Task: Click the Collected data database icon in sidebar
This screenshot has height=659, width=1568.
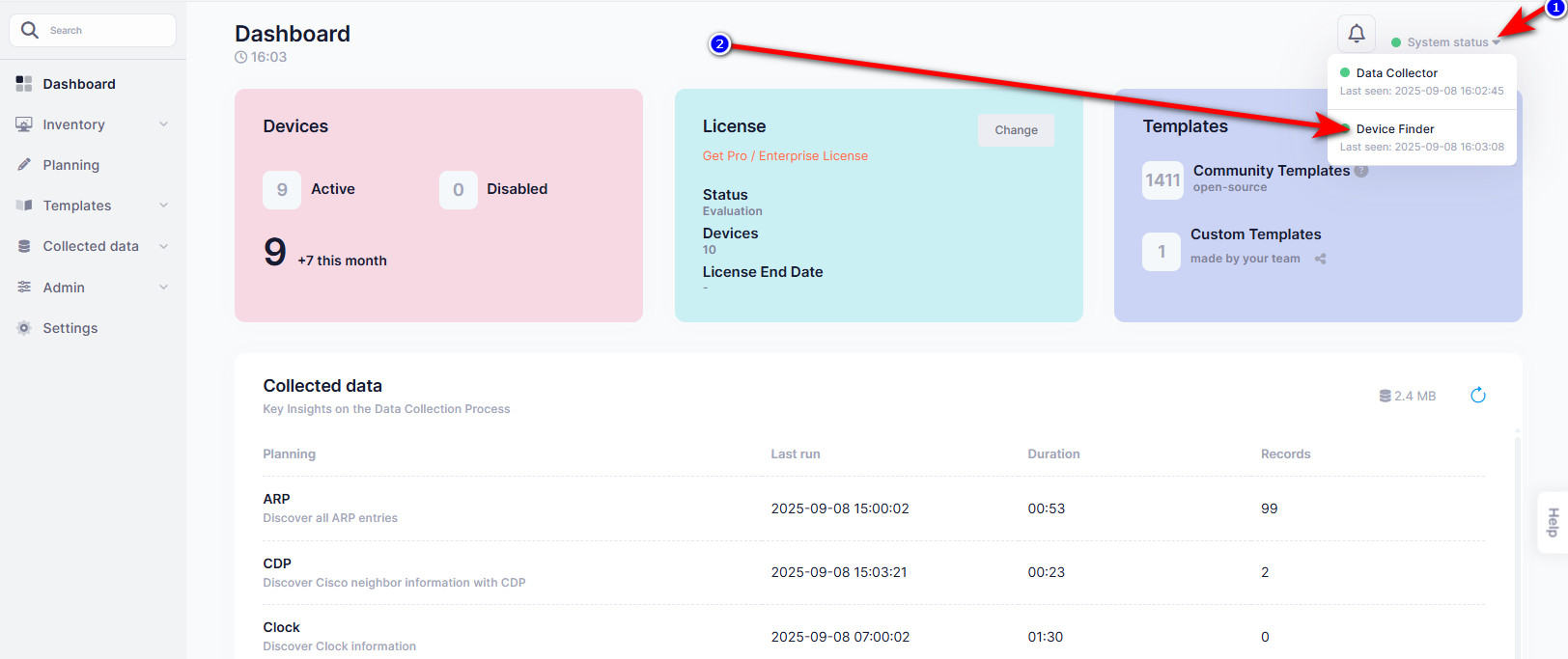Action: (x=24, y=246)
